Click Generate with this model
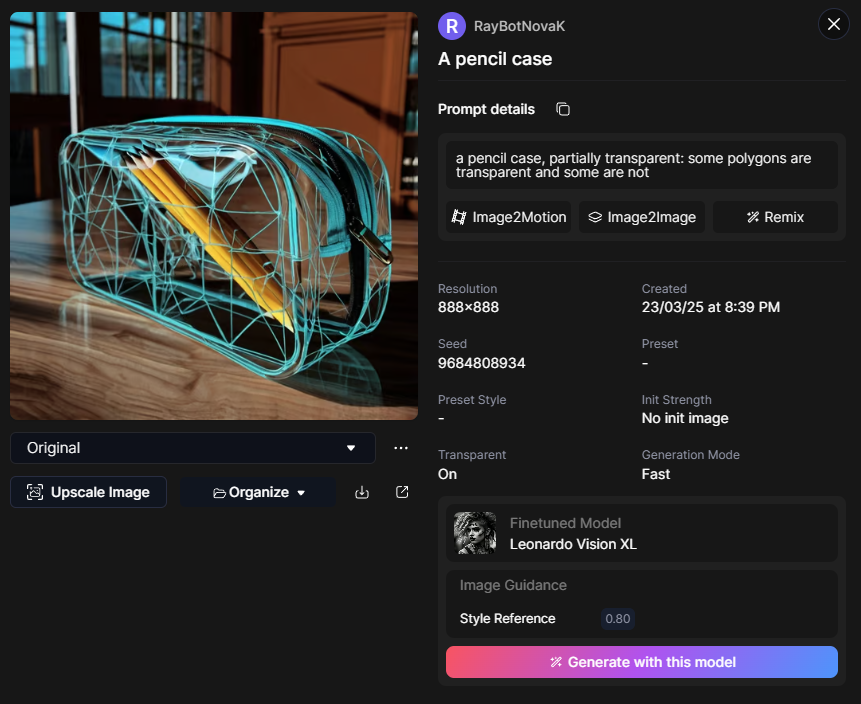Screen dimensions: 861x704 coord(642,662)
